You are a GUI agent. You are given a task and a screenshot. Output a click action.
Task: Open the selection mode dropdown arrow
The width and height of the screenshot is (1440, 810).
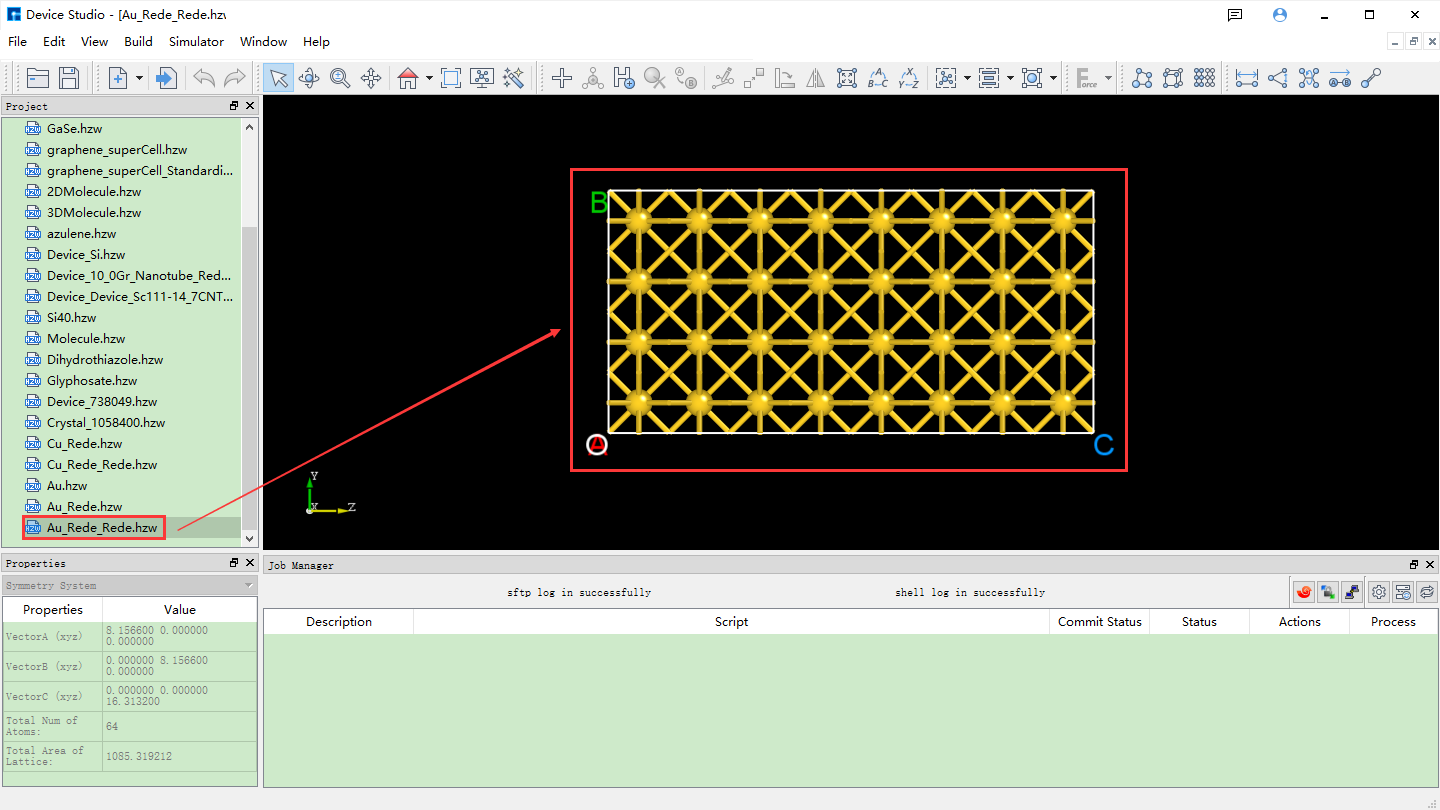coord(967,78)
